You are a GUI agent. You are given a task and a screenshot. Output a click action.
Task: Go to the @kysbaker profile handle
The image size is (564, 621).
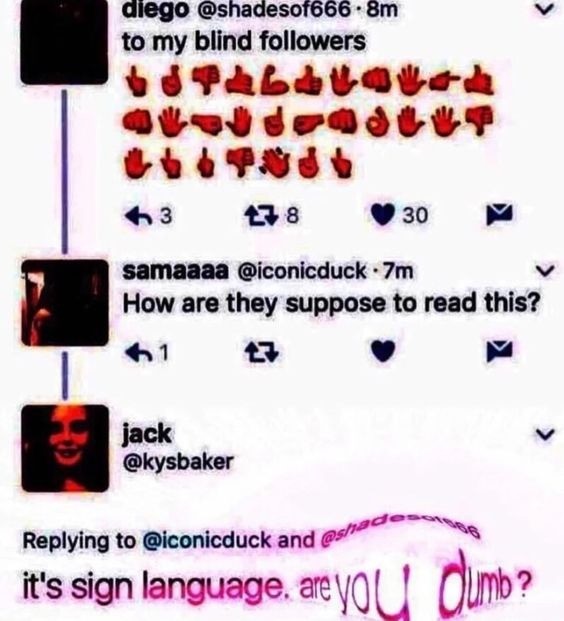click(x=178, y=462)
